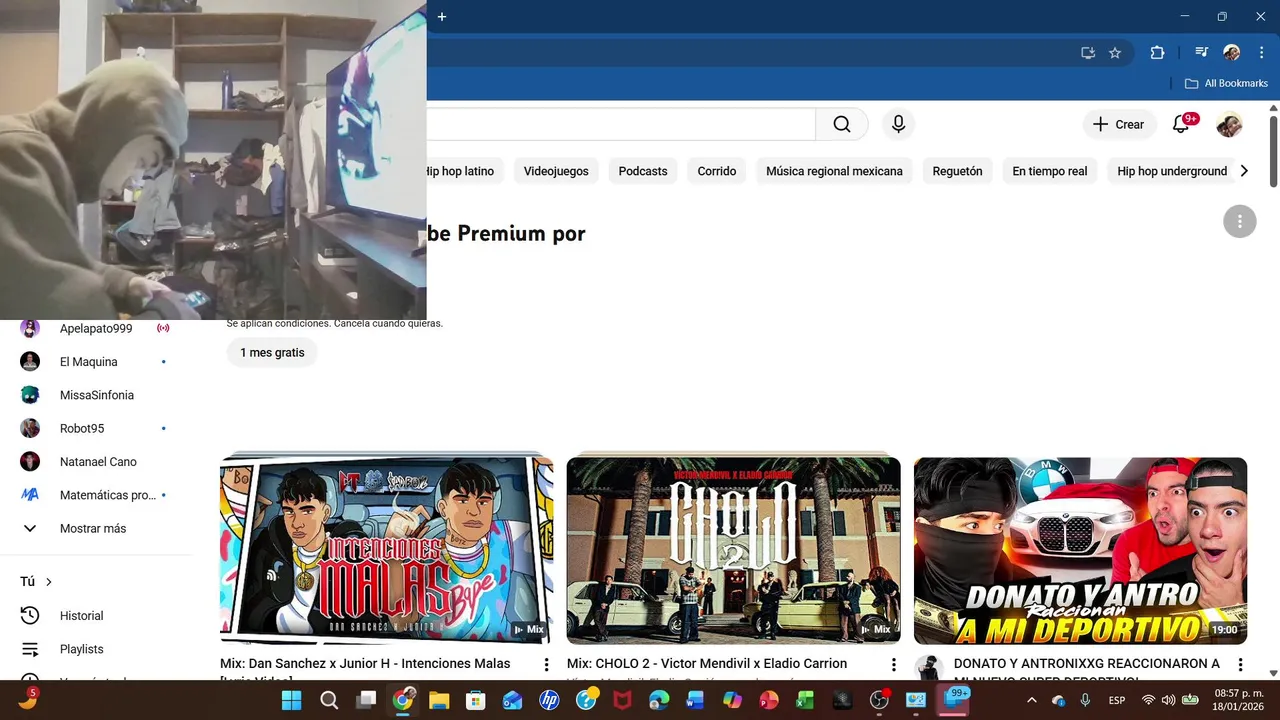Screen dimensions: 1280x720
Task: Open HP app from the taskbar
Action: (x=549, y=700)
